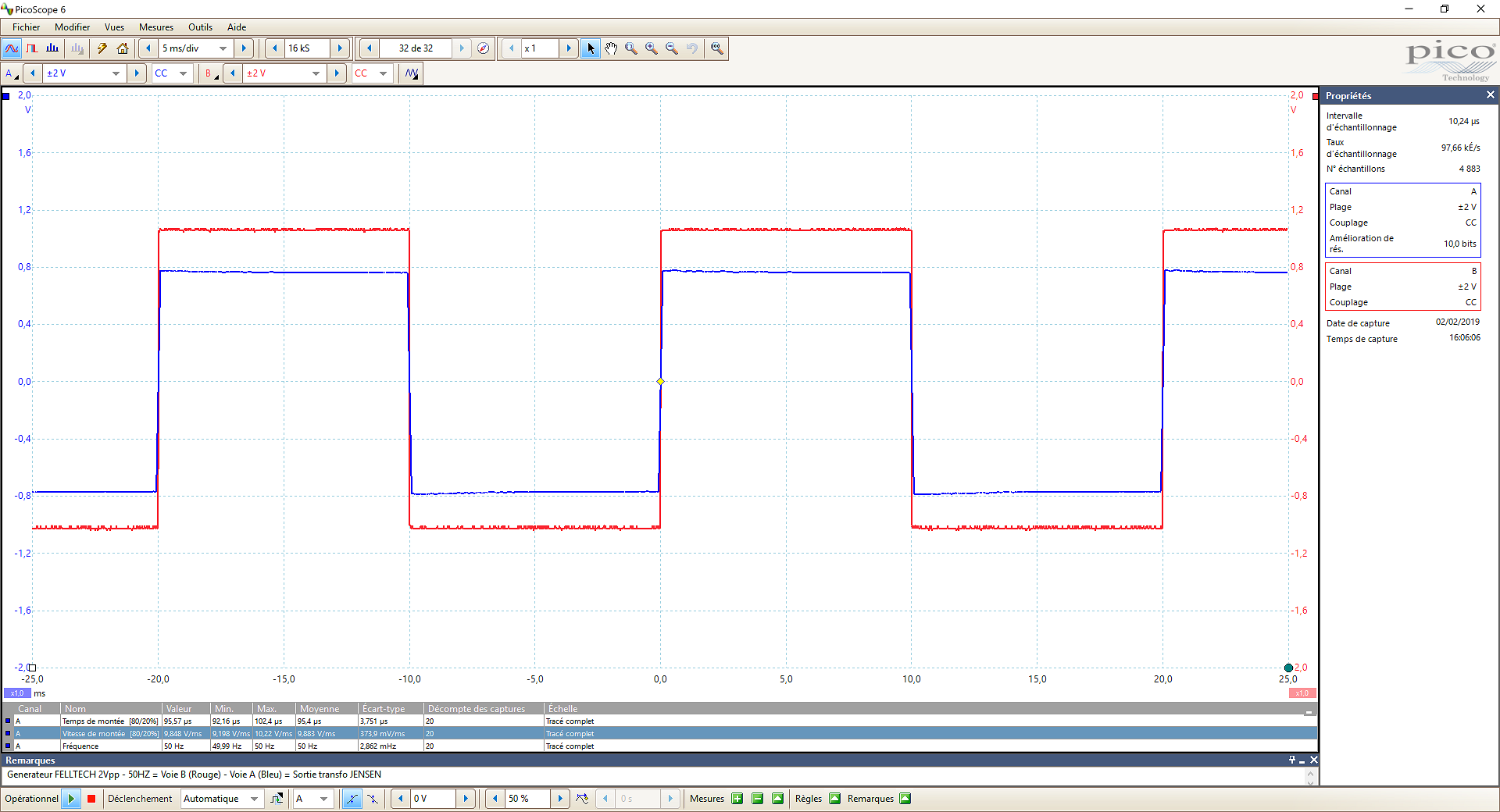Click the Home display icon

pos(123,48)
